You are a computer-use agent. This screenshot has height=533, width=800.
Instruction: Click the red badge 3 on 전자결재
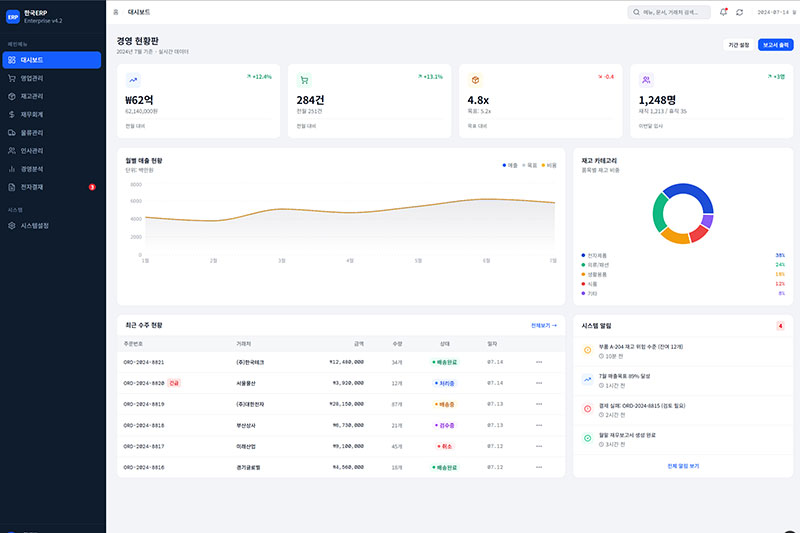(x=92, y=187)
